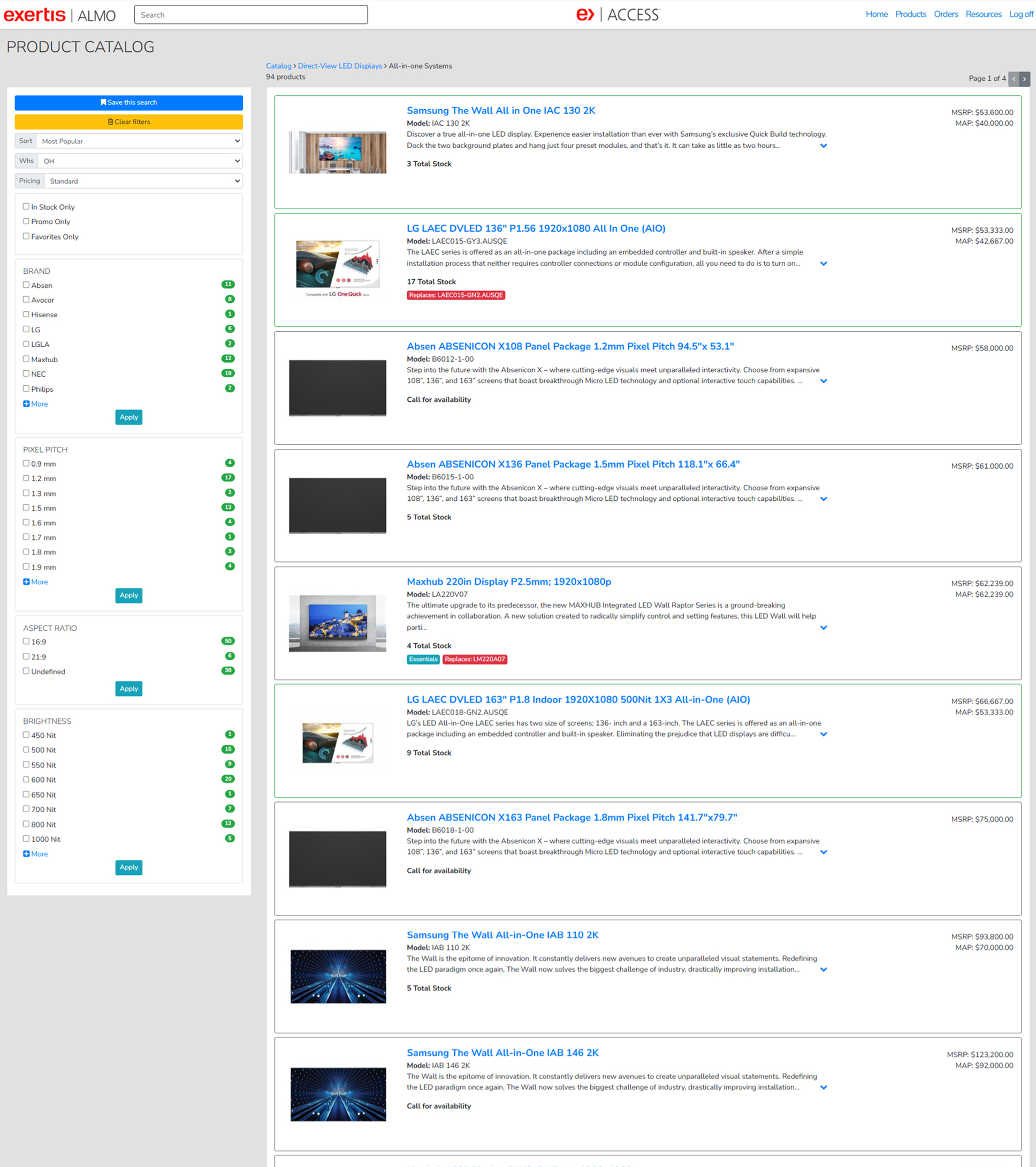This screenshot has height=1167, width=1036.
Task: Apply the Pixel Pitch filter selection
Action: [129, 596]
